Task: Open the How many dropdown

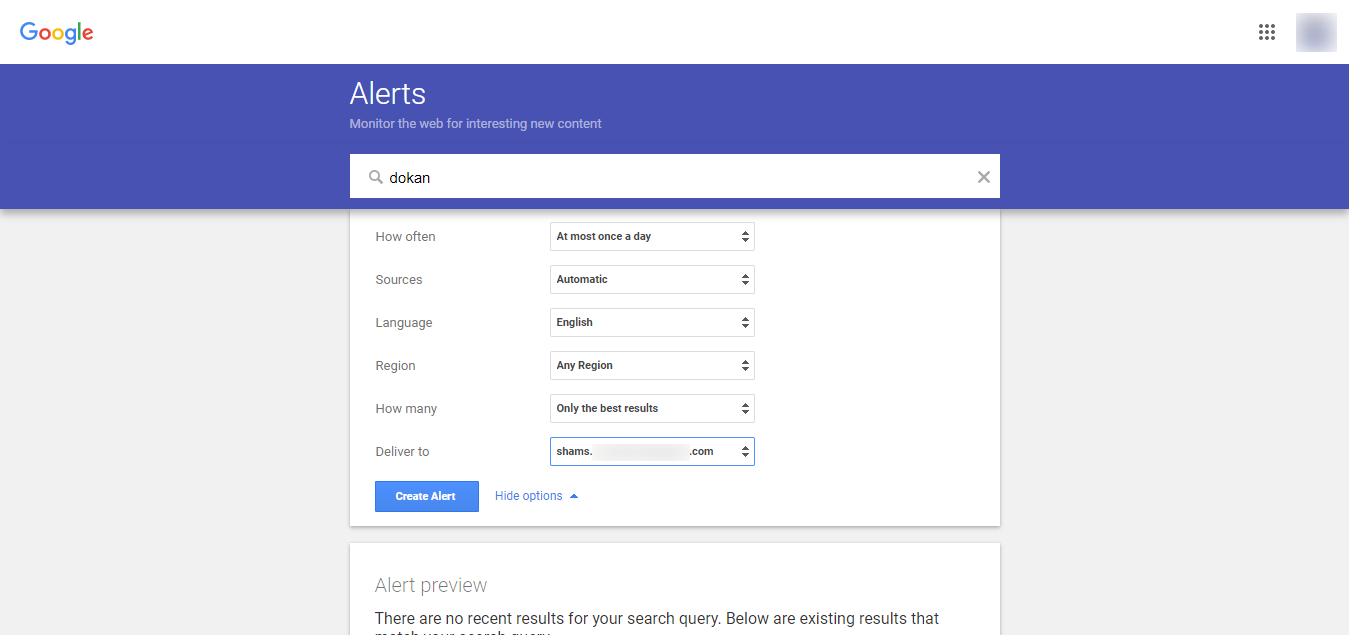Action: coord(652,408)
